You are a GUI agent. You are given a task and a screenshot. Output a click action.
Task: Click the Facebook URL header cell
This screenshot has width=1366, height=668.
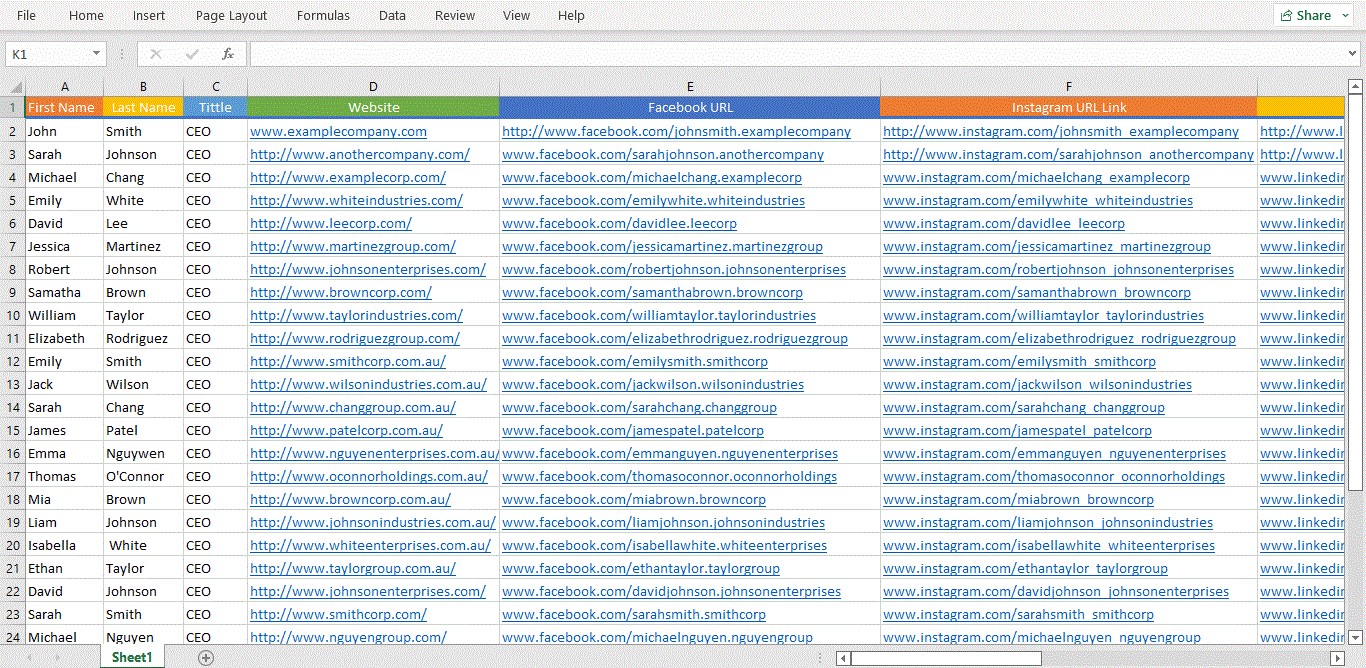point(690,107)
